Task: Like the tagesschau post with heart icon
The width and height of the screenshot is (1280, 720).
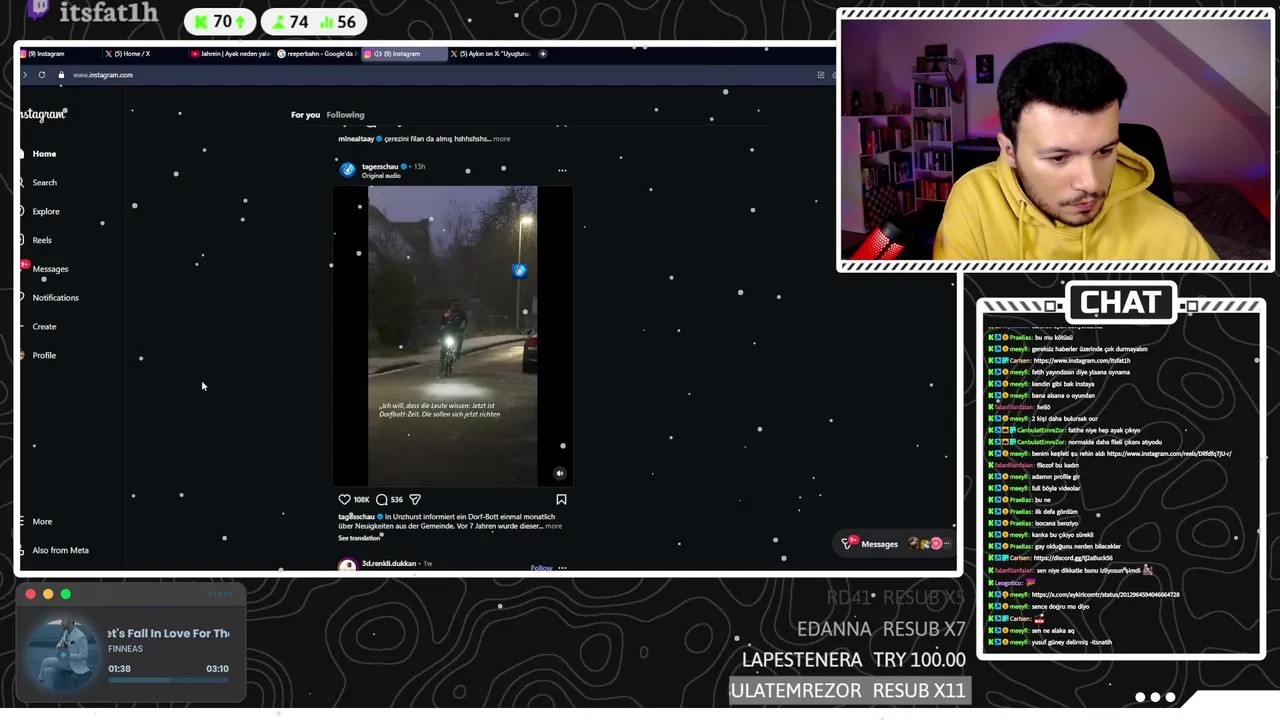Action: pyautogui.click(x=344, y=500)
